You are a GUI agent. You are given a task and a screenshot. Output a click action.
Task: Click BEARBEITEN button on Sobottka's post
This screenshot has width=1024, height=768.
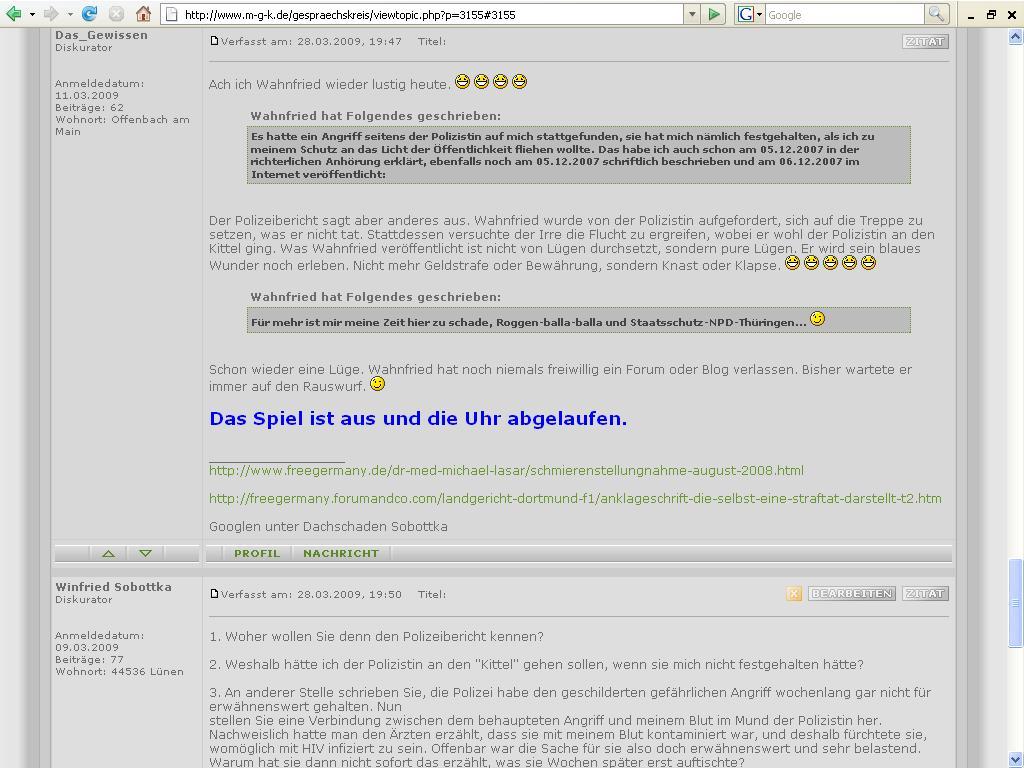pos(850,594)
